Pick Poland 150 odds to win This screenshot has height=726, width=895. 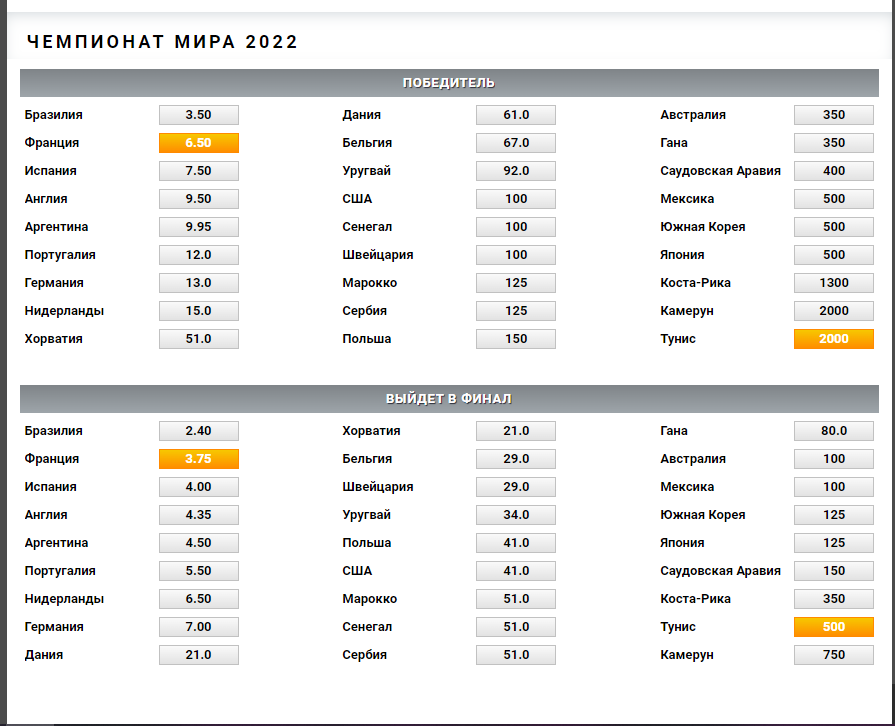pyautogui.click(x=516, y=339)
